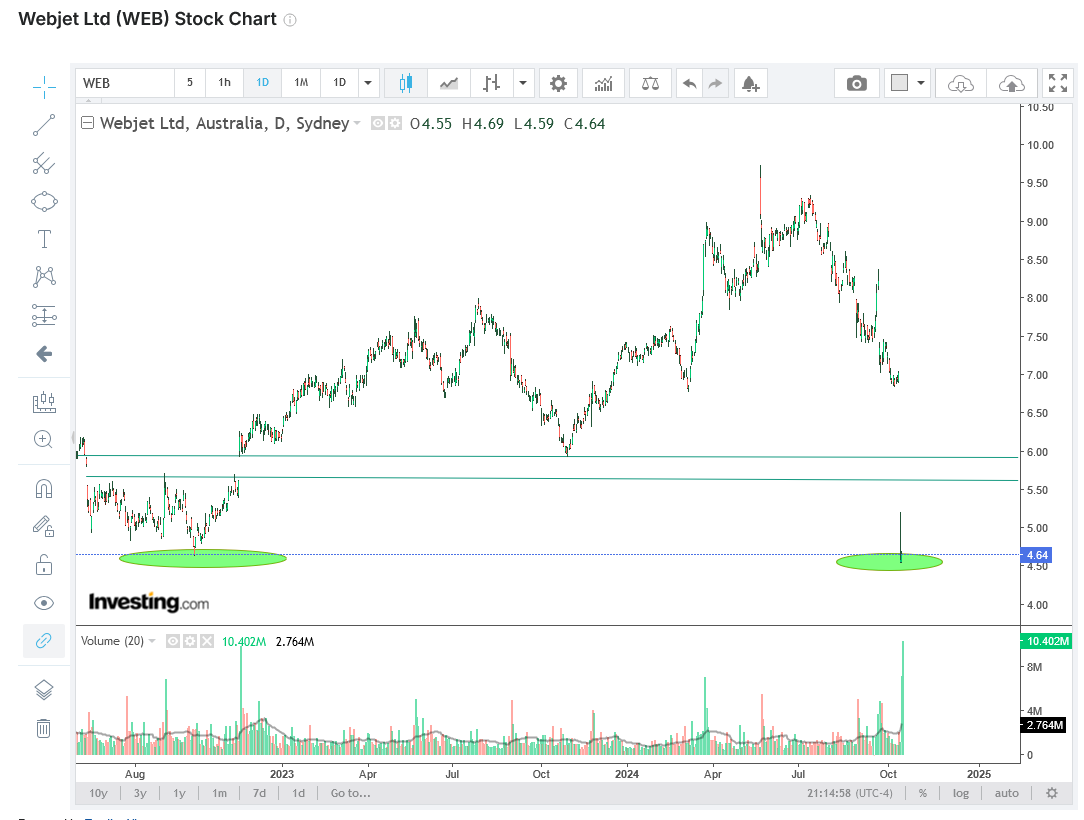Open Webjet series settings gear
Screen dimensions: 1084x820
point(395,124)
